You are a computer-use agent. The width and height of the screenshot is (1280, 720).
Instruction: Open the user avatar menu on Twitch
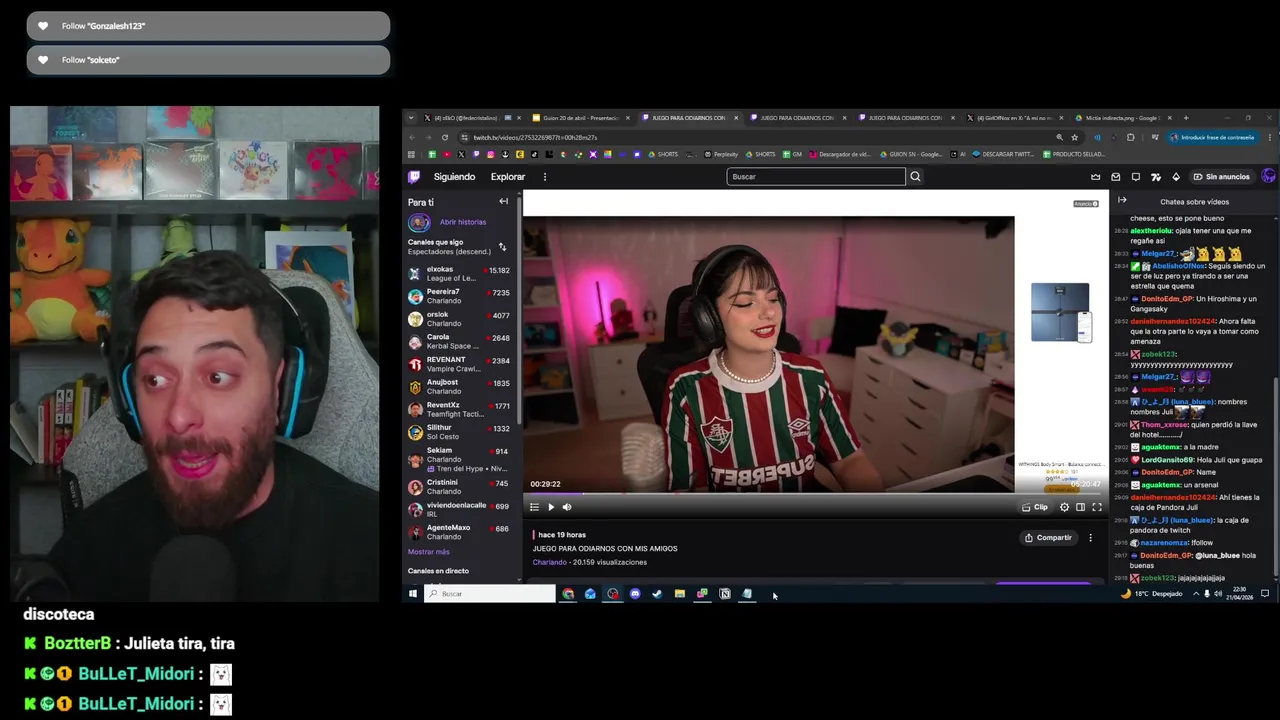[1268, 177]
